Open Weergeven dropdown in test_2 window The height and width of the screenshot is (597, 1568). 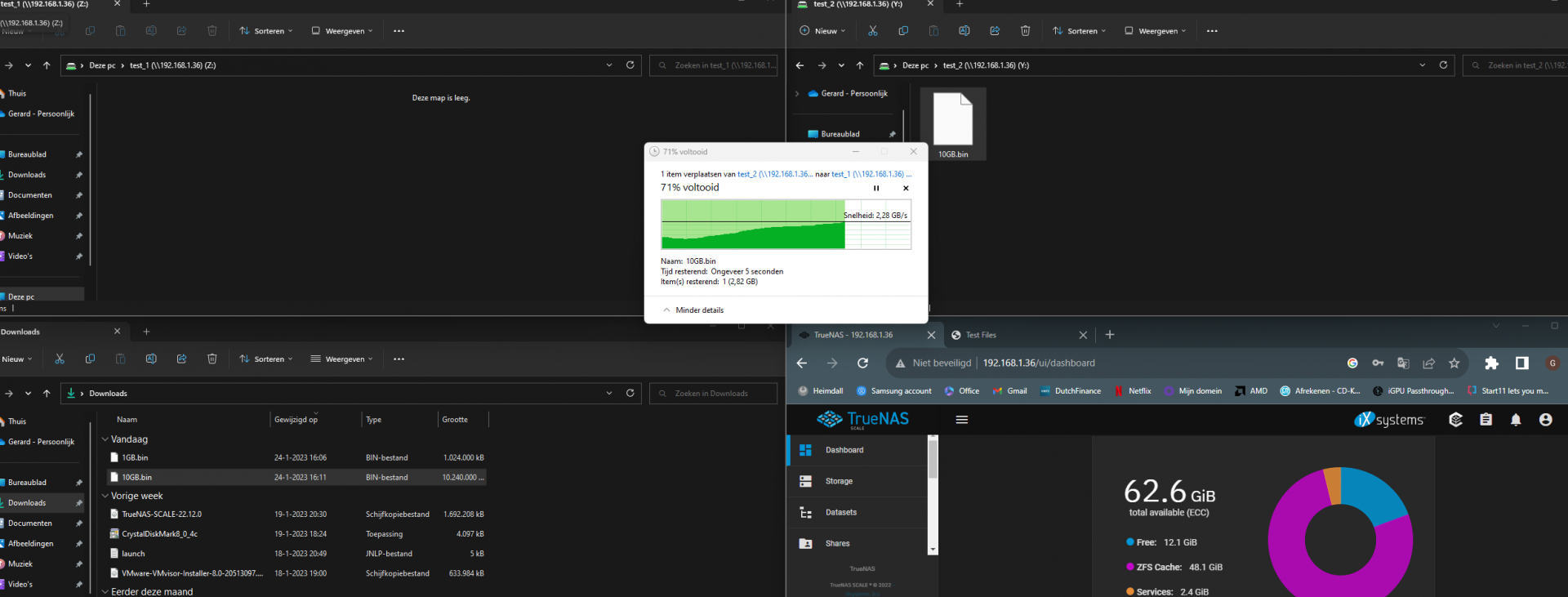point(1156,31)
